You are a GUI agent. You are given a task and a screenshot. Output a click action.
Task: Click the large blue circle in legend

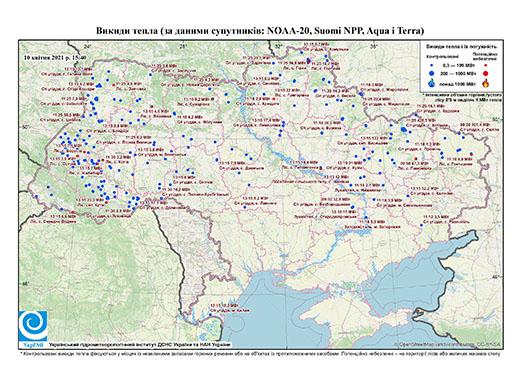coord(432,73)
